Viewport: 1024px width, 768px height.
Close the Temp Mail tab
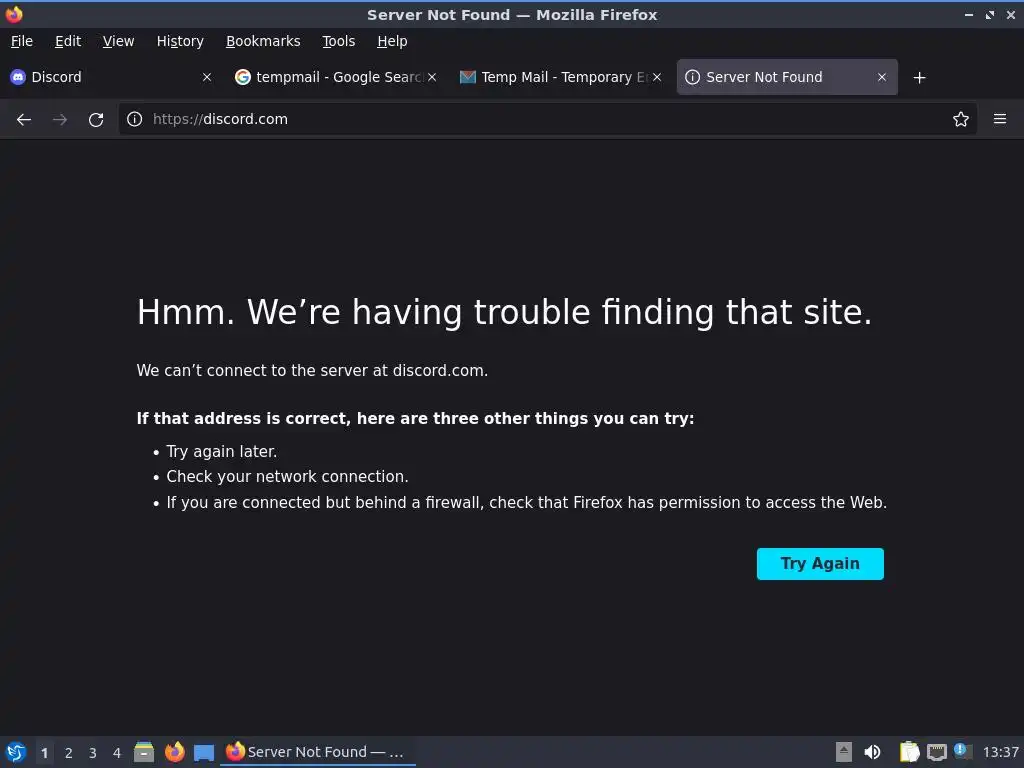[657, 77]
